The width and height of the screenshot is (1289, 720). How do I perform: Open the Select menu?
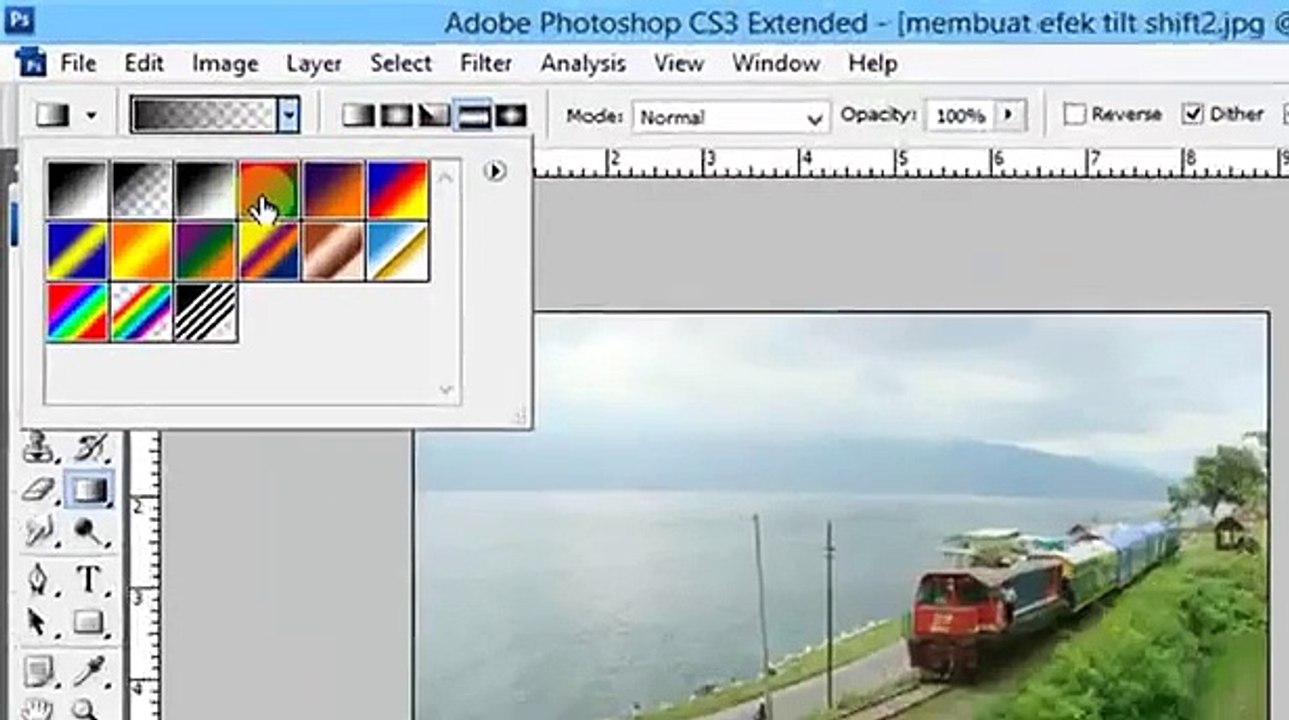(401, 64)
